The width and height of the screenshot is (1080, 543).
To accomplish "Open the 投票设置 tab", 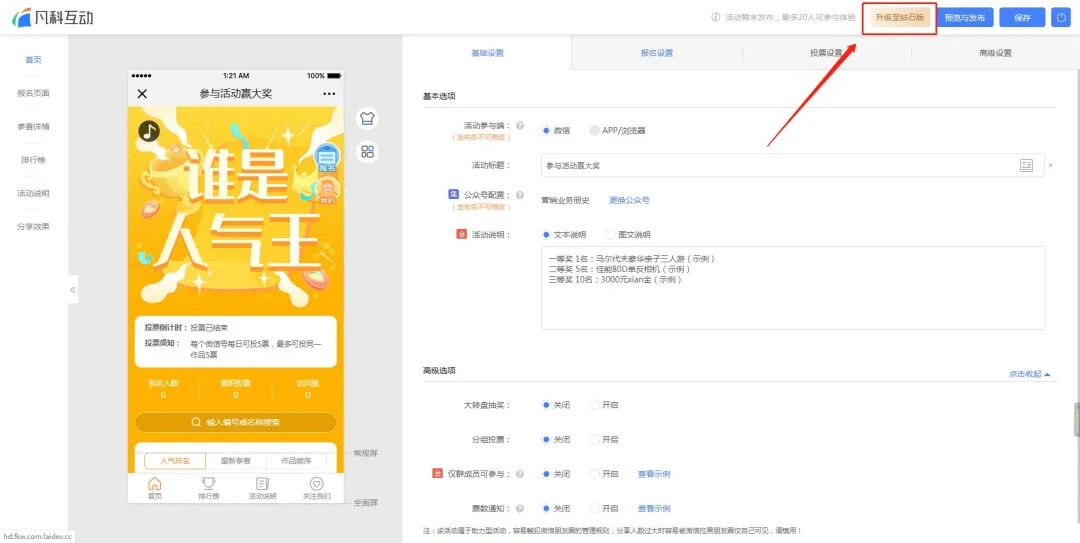I will pyautogui.click(x=827, y=52).
